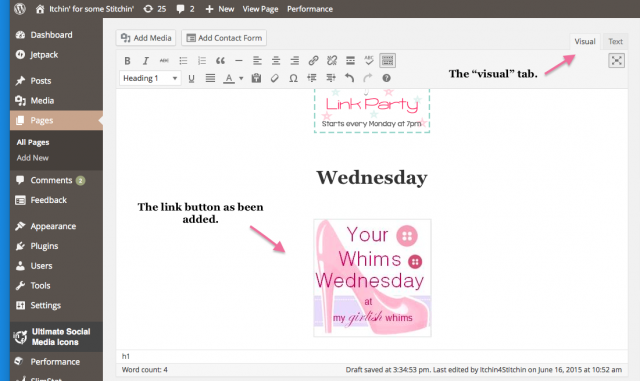Insert a numbered list

(202, 61)
